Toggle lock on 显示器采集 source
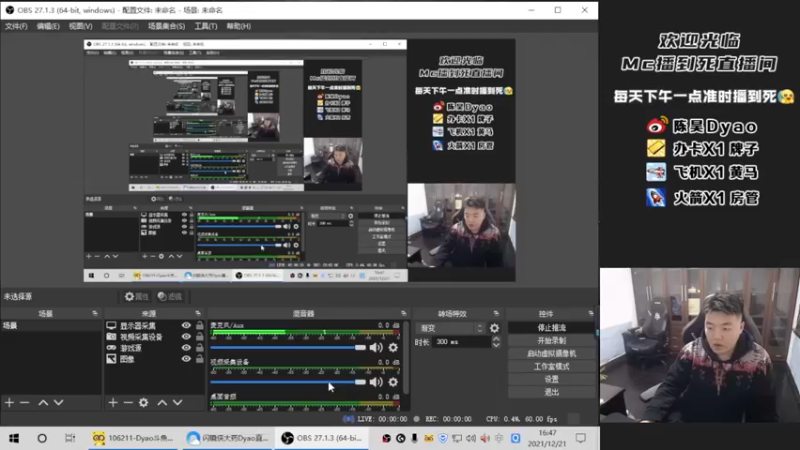 (199, 326)
